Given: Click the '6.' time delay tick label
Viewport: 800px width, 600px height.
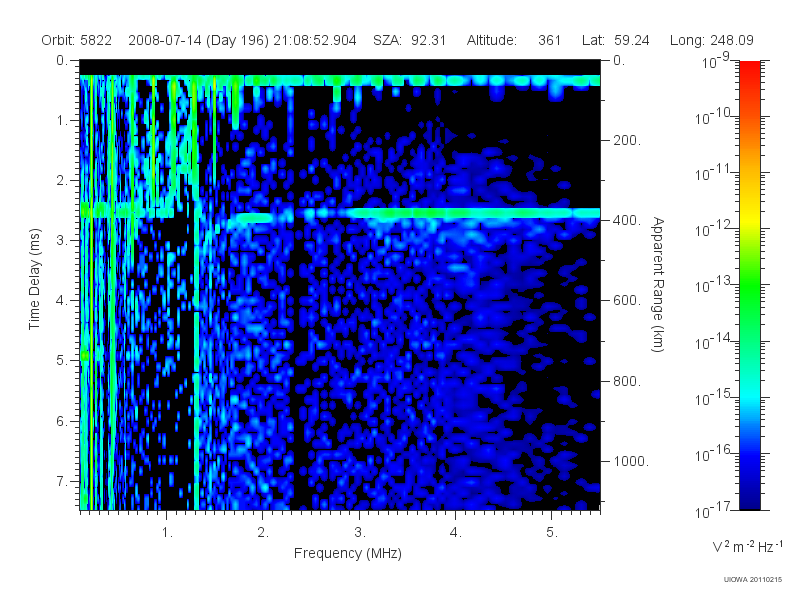Looking at the screenshot, I should (x=62, y=421).
